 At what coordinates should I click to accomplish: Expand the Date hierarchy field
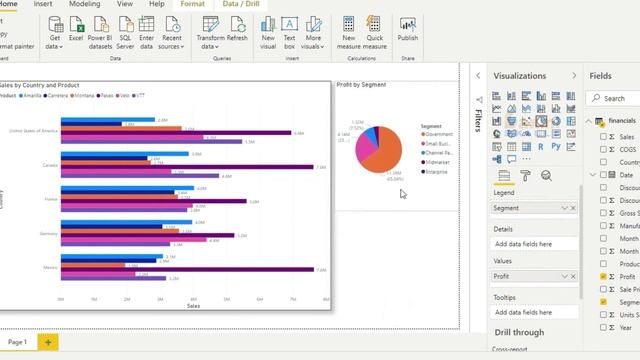click(593, 175)
